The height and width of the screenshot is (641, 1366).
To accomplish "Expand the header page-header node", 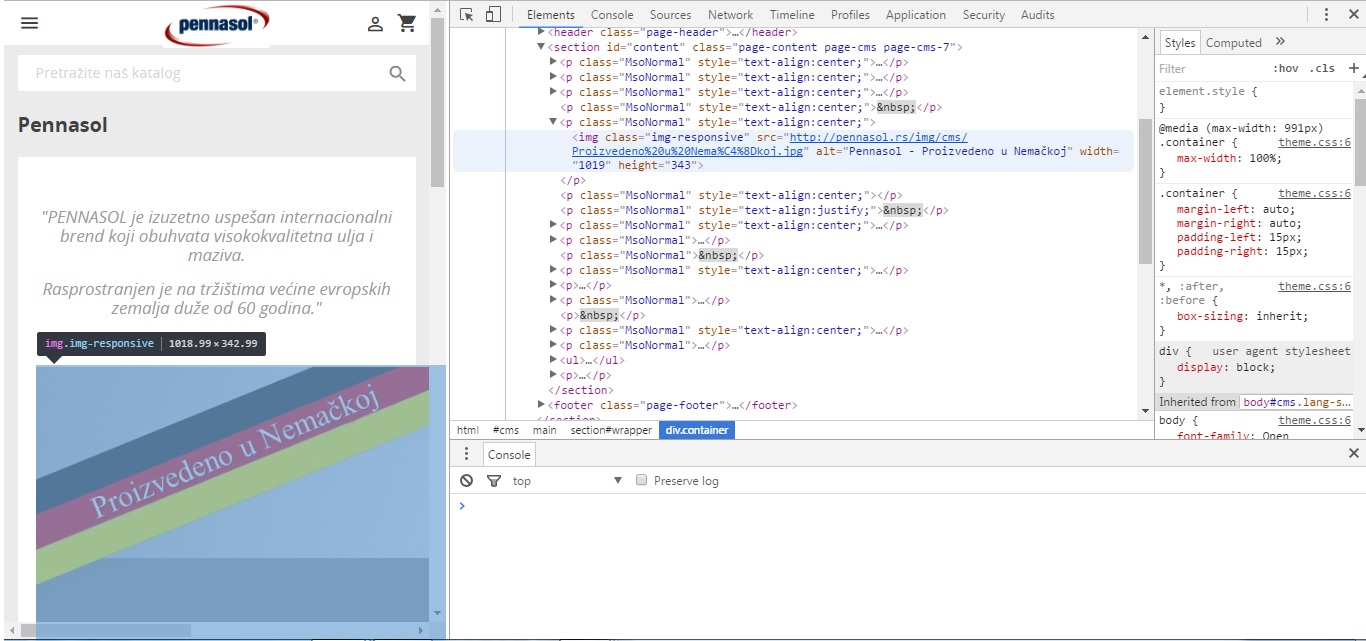I will [x=541, y=32].
